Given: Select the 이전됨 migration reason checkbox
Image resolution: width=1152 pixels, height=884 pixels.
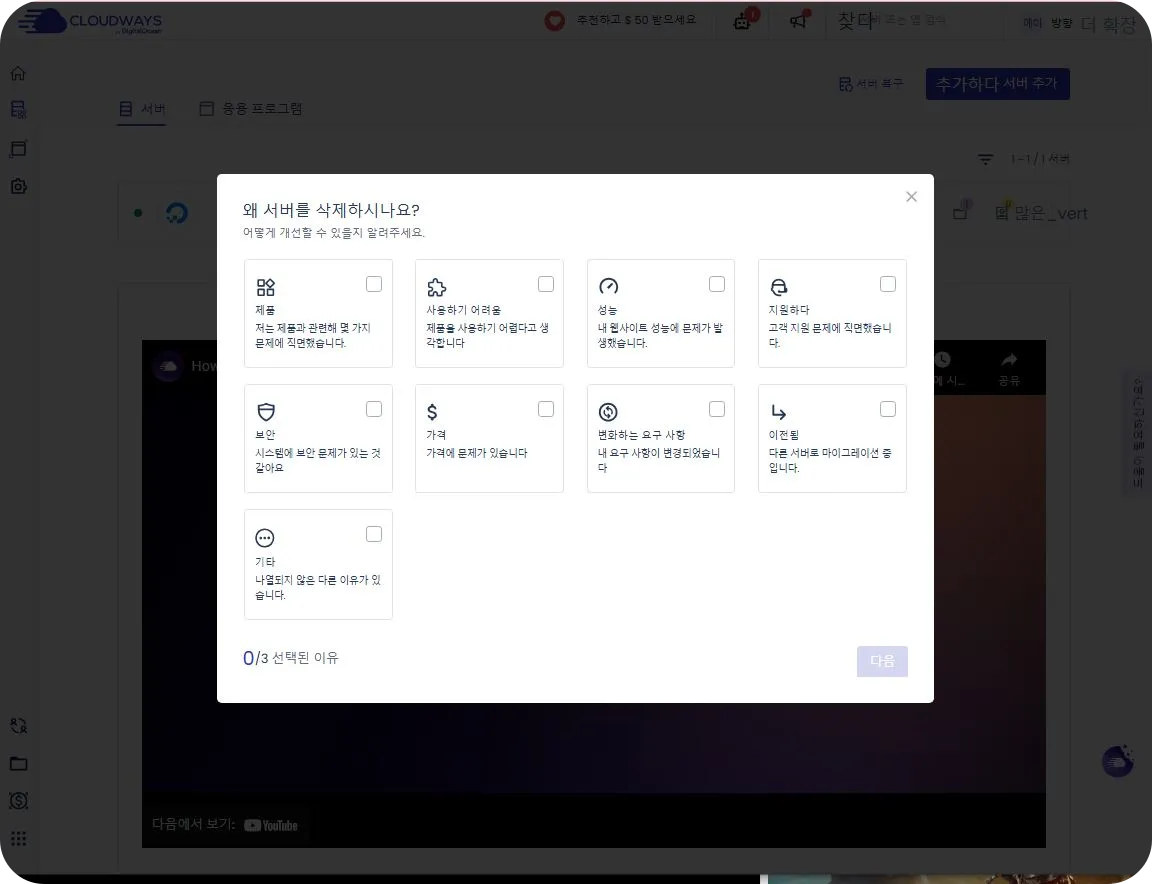Looking at the screenshot, I should click(x=888, y=409).
